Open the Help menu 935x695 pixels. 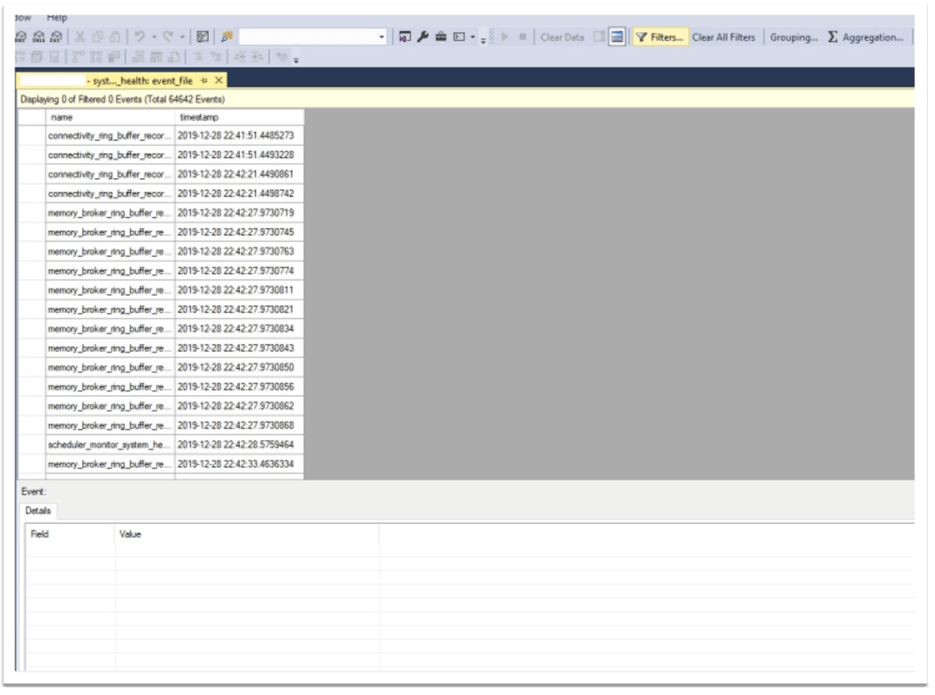(x=57, y=18)
